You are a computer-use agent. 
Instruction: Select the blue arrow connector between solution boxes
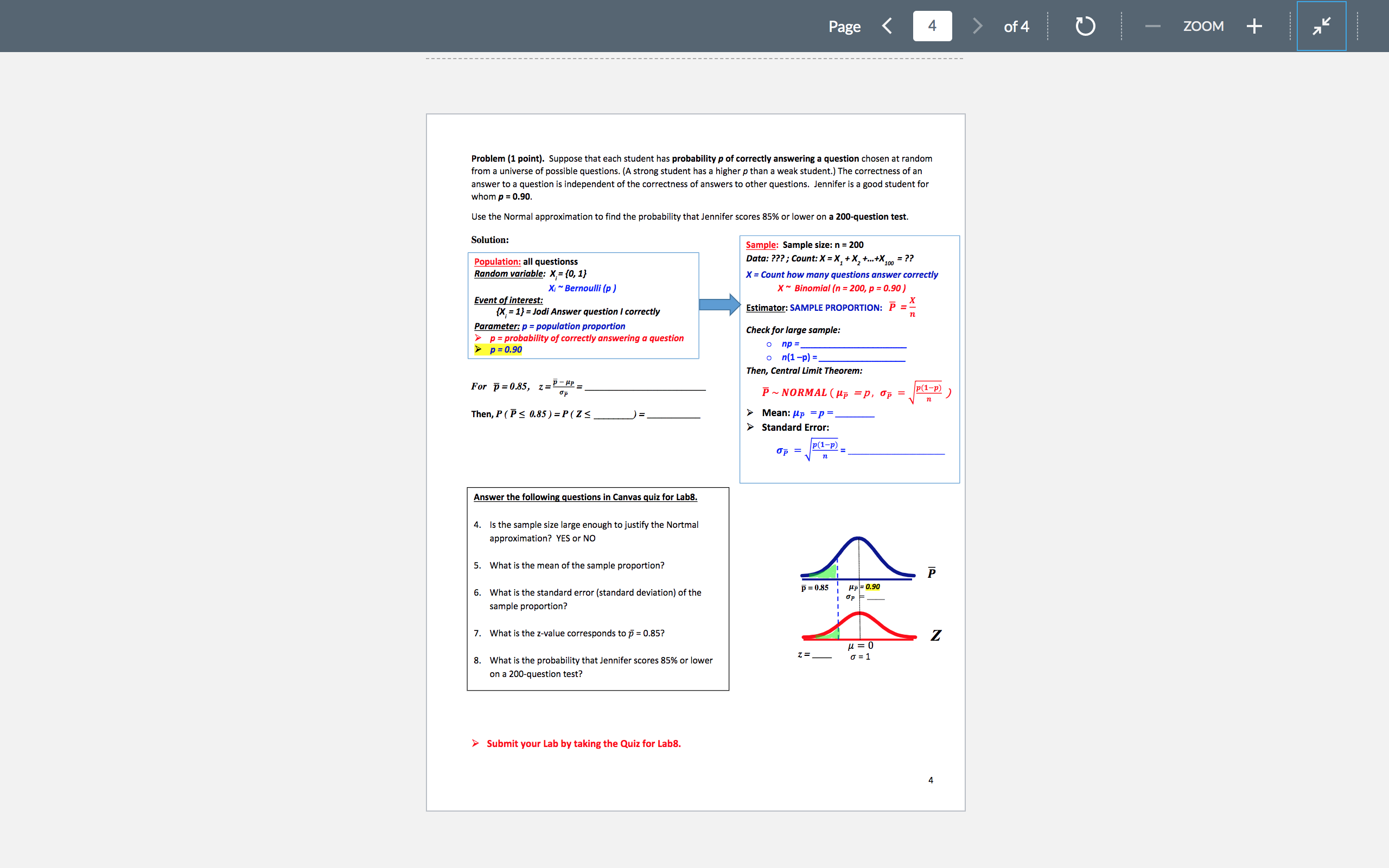pos(718,304)
